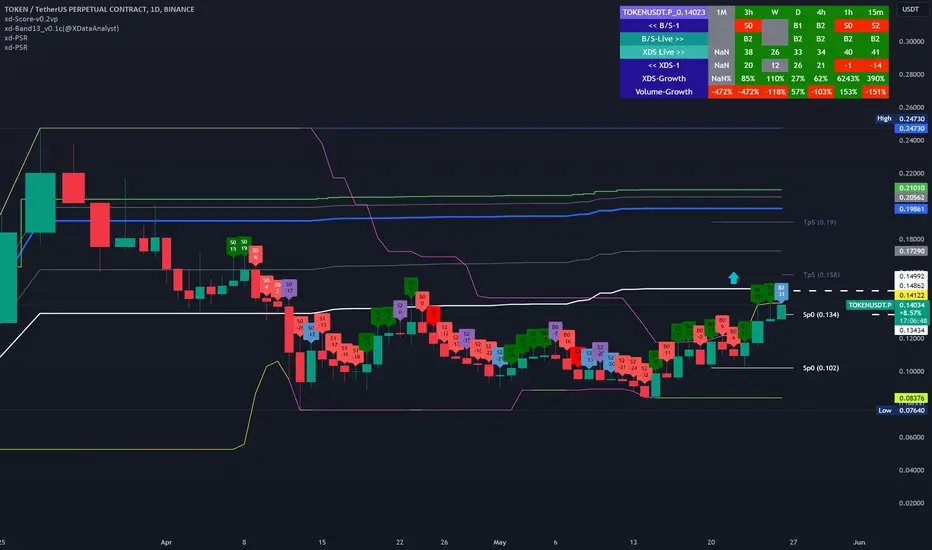Open the USDT currency selector
Image resolution: width=932 pixels, height=550 pixels.
pos(910,10)
